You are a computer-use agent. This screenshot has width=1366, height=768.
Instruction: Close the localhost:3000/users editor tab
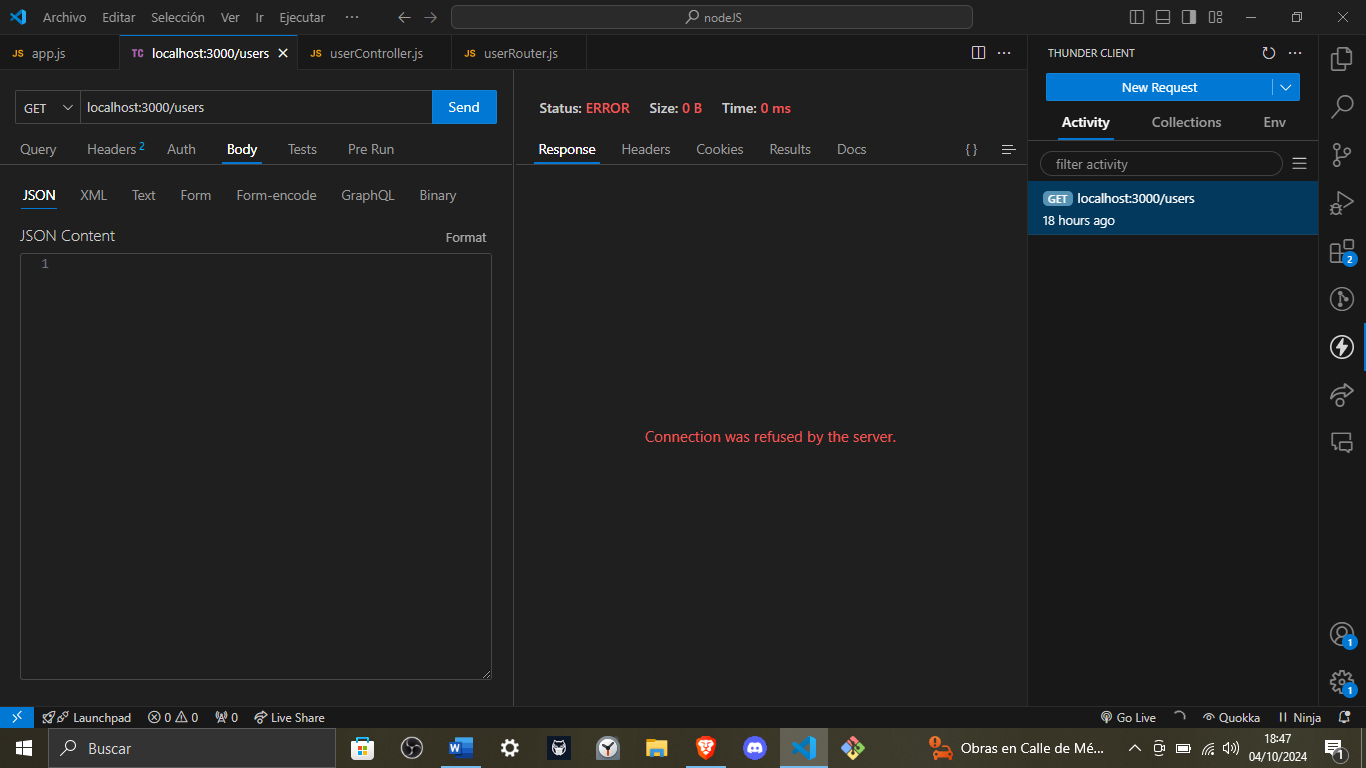283,53
